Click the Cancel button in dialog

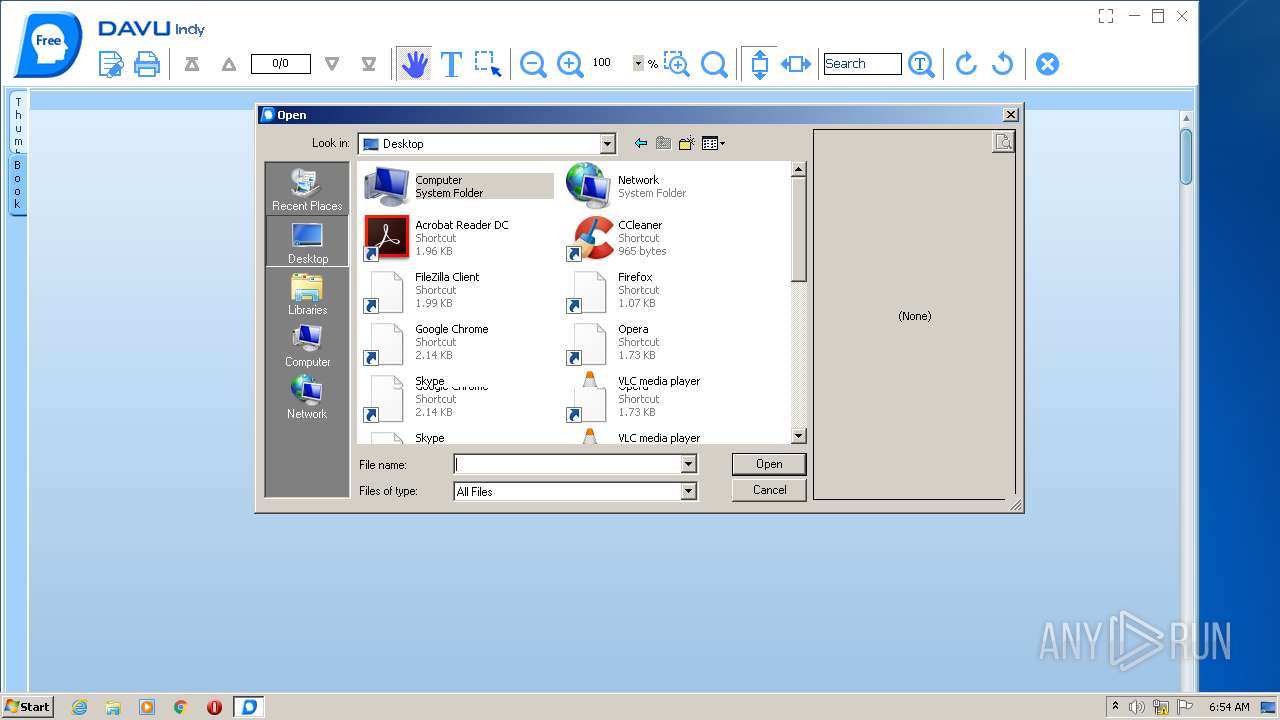(x=769, y=490)
